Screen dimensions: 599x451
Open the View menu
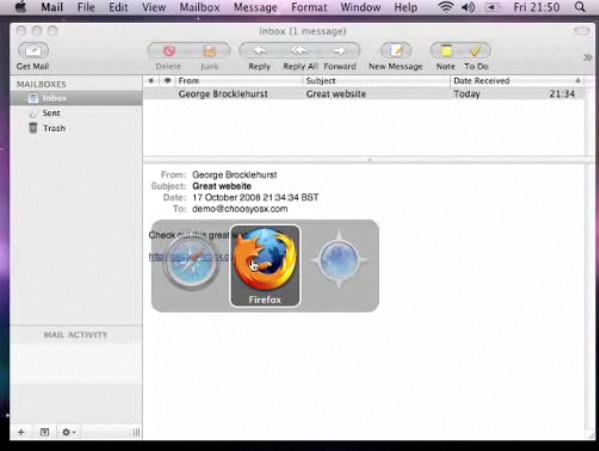point(154,7)
